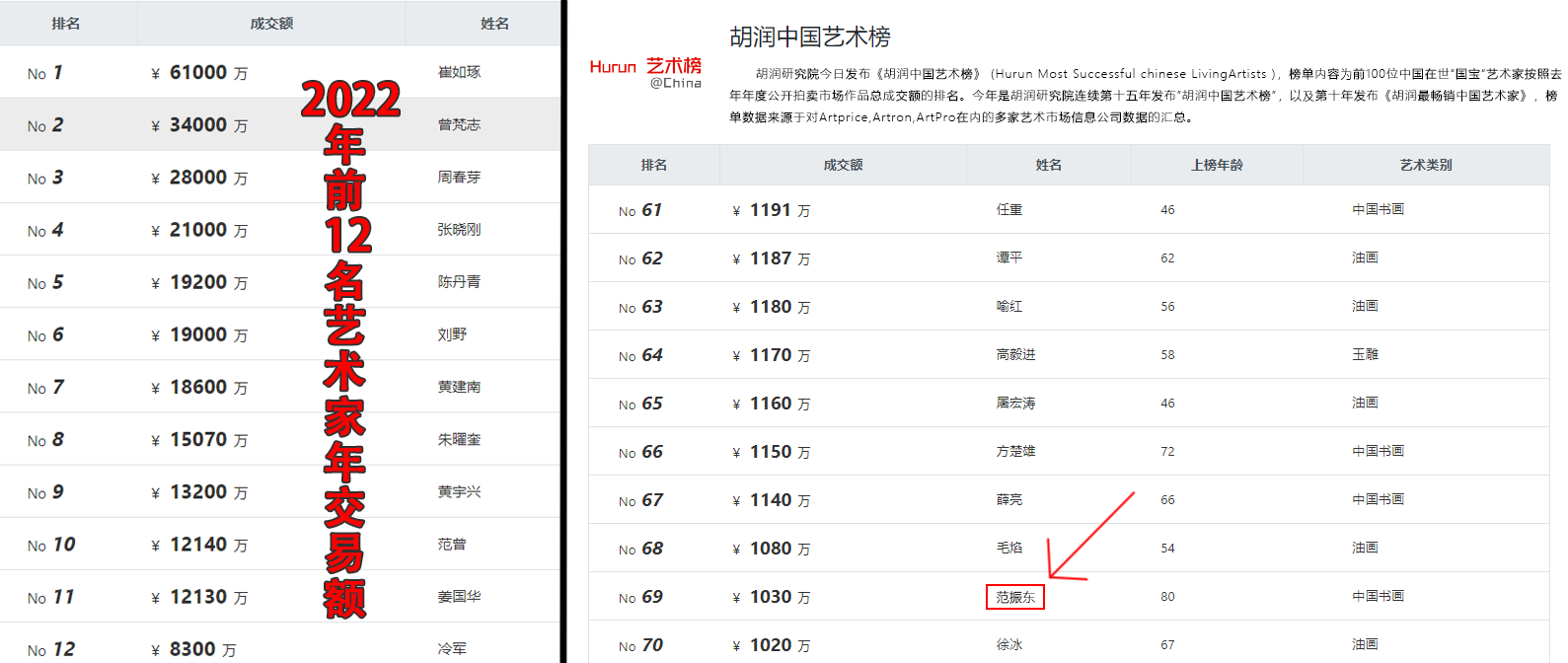Click 排名 header in the Hurun 61–70 table
Screen dimensions: 1568x663
click(x=654, y=165)
